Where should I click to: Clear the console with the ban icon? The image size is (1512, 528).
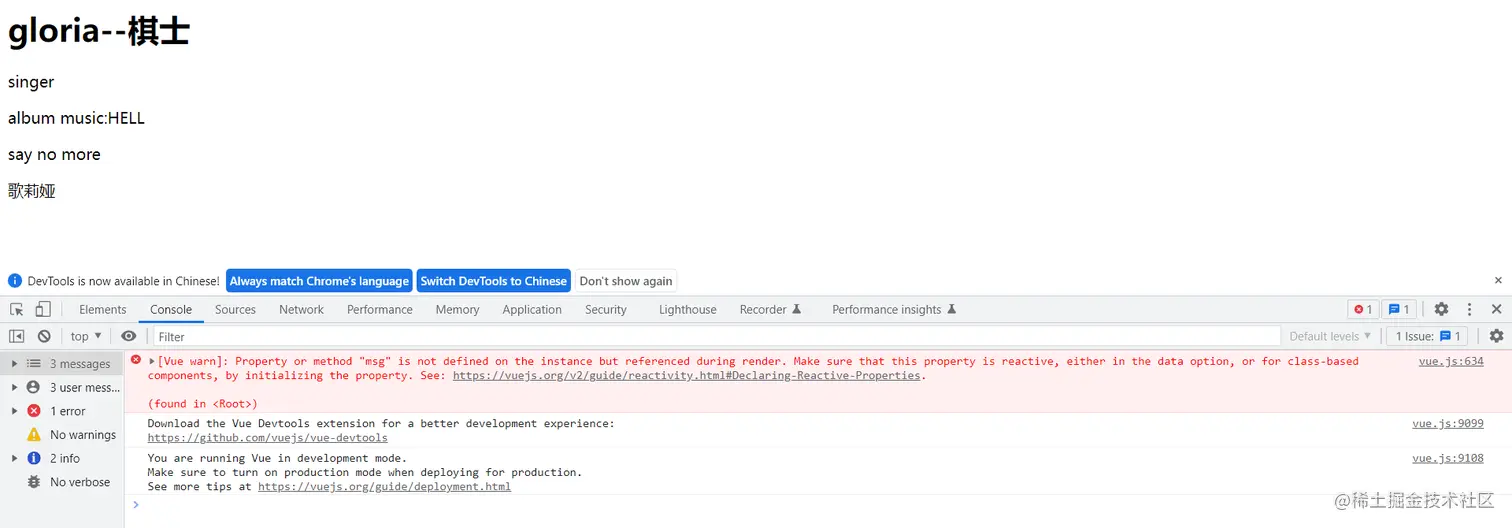(x=44, y=337)
